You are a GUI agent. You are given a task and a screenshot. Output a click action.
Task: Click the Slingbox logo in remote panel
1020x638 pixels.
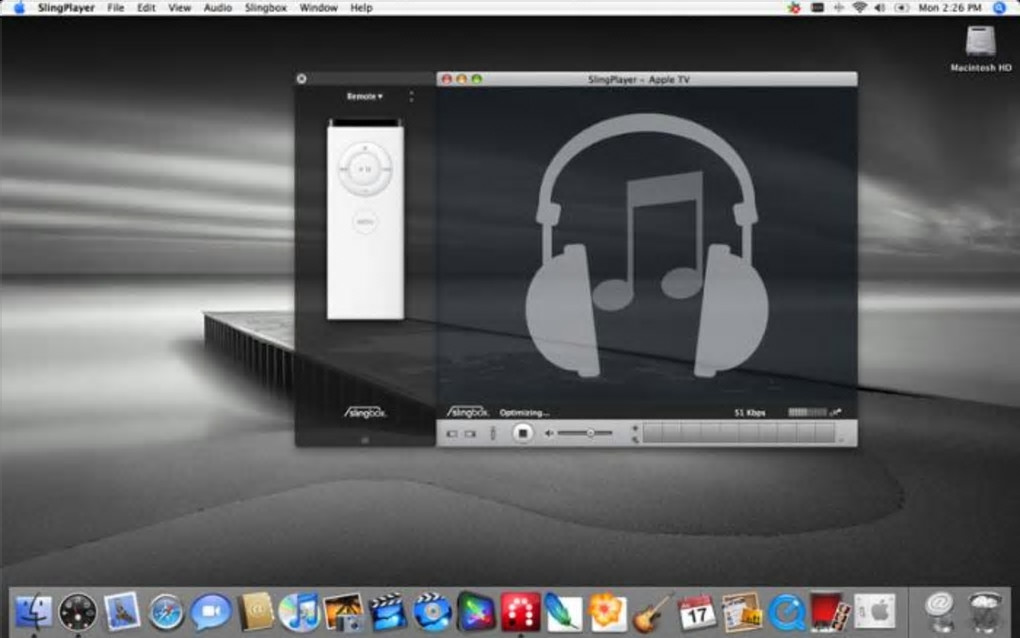365,412
